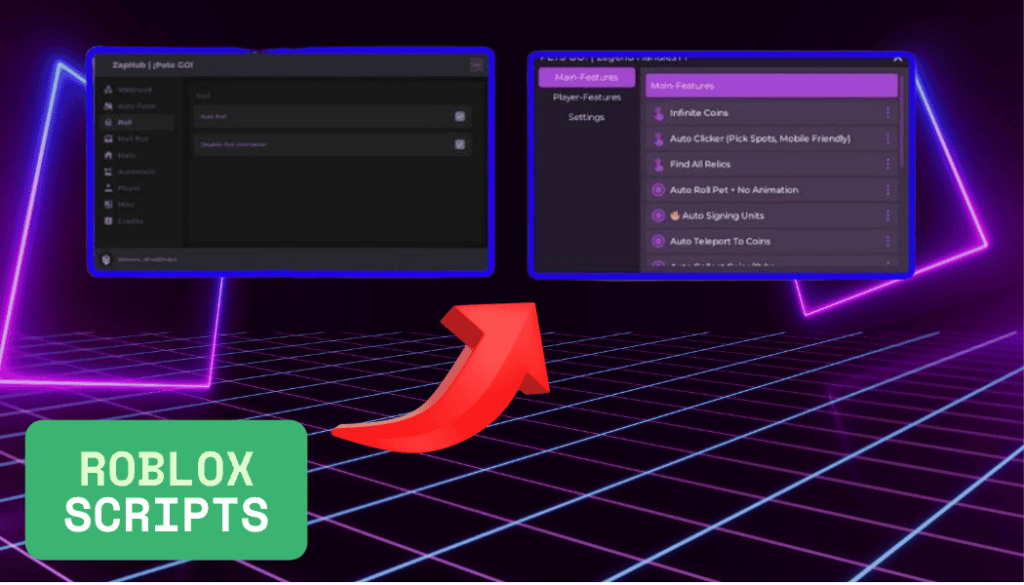Screen dimensions: 1024x585
Task: Open three-dot options for Auto Teleport To Coins
Action: (x=888, y=242)
